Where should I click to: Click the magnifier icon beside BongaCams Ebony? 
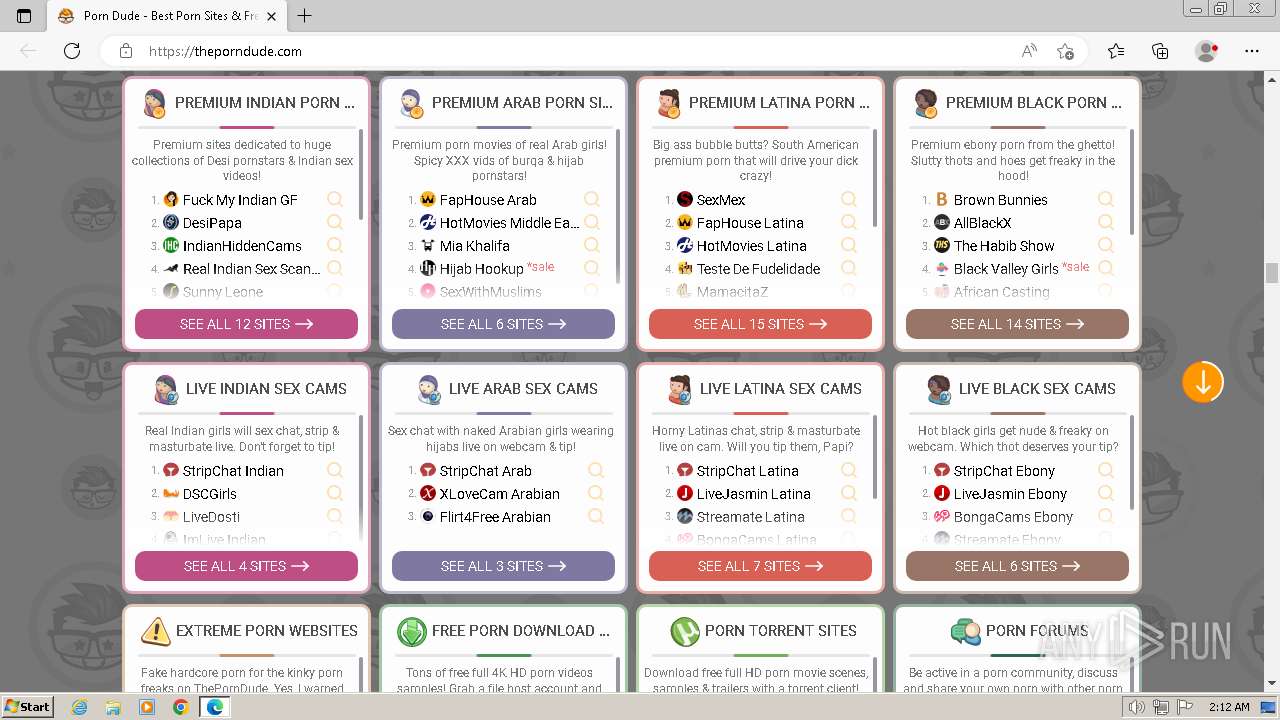(x=1106, y=516)
